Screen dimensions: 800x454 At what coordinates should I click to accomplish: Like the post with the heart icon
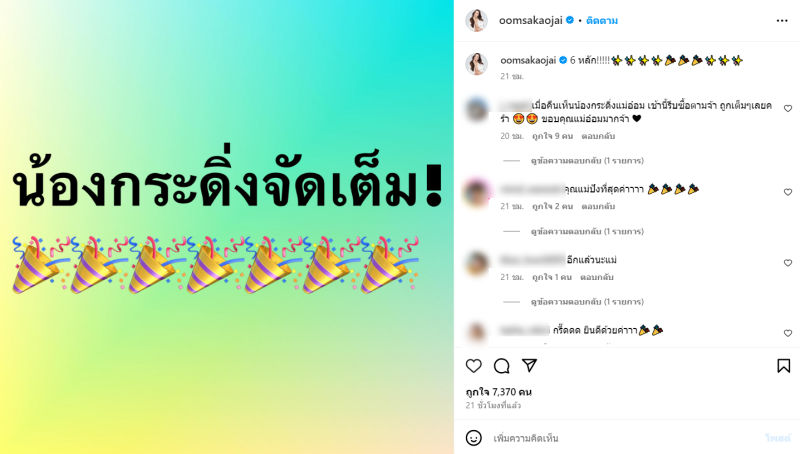coord(473,366)
